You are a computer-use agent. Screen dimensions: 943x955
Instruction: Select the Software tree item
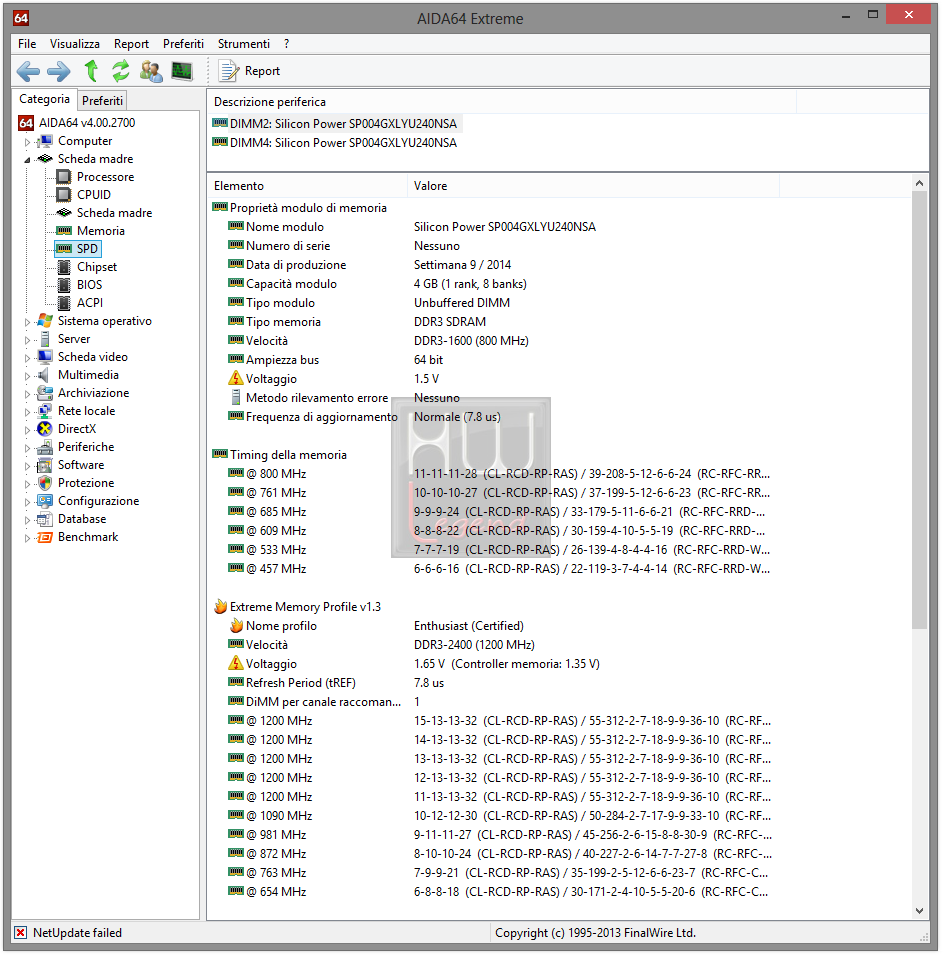coord(81,465)
